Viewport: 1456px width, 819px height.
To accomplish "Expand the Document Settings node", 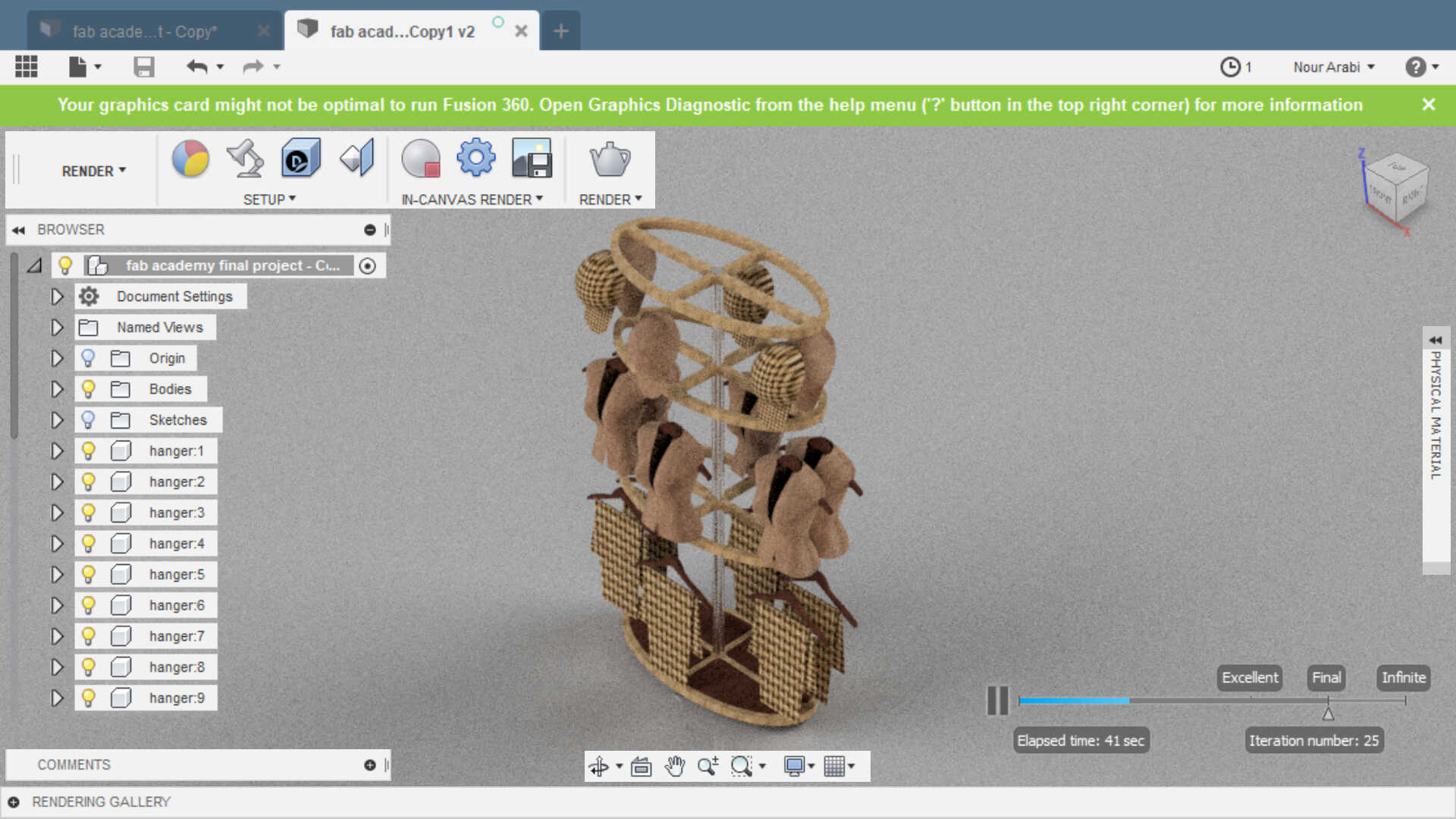I will pyautogui.click(x=57, y=297).
